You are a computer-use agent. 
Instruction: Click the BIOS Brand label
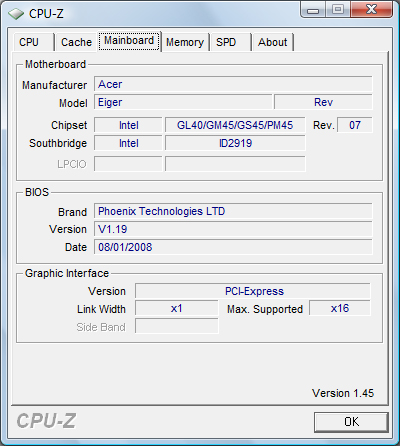[72, 212]
